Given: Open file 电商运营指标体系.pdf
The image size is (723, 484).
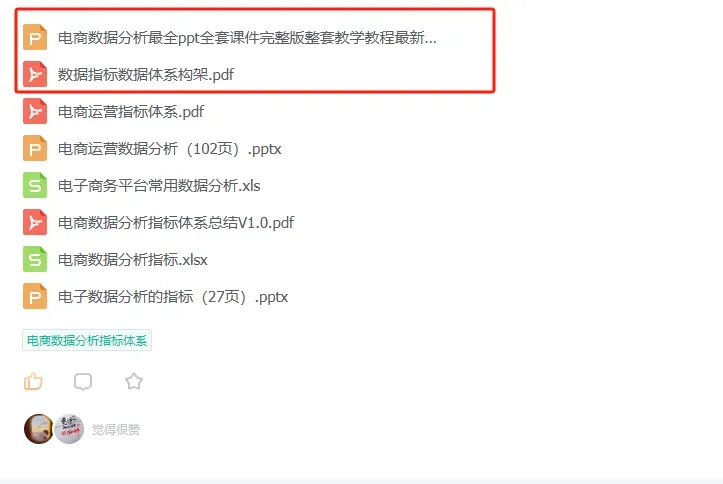Looking at the screenshot, I should tap(131, 112).
